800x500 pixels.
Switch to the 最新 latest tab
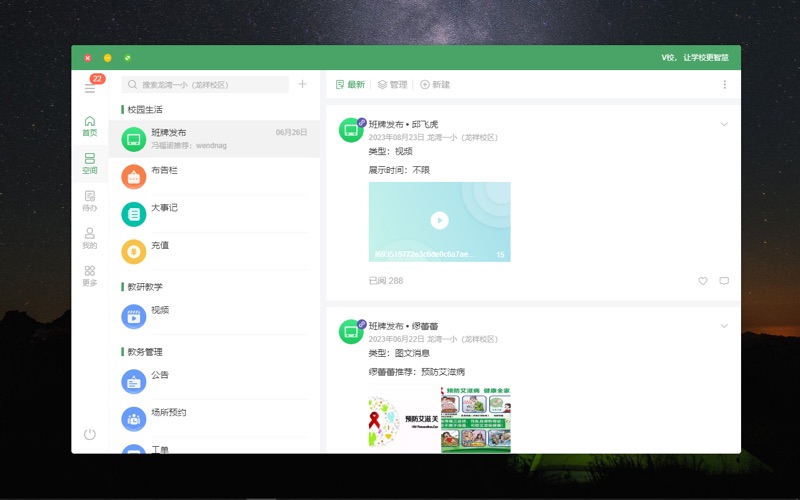click(351, 85)
